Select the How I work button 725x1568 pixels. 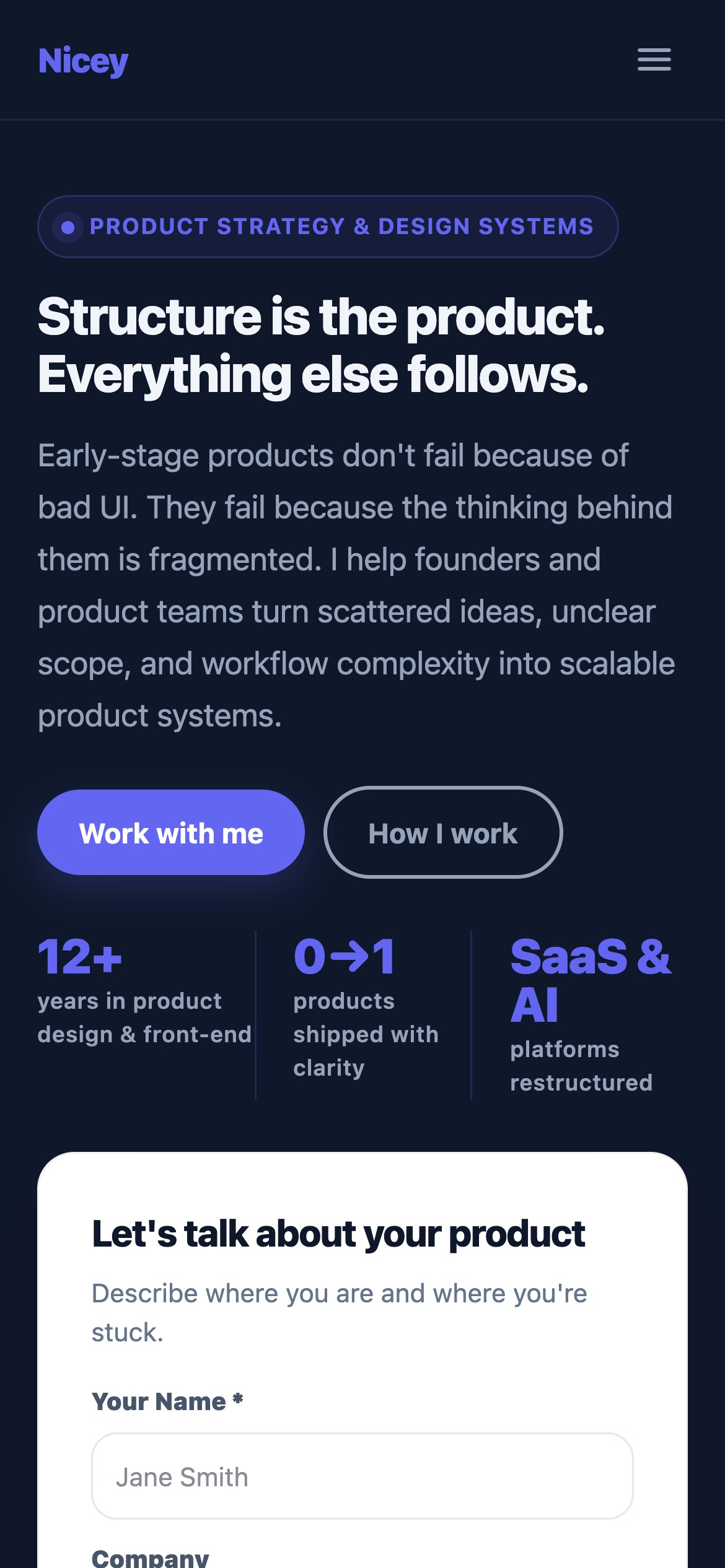click(444, 834)
